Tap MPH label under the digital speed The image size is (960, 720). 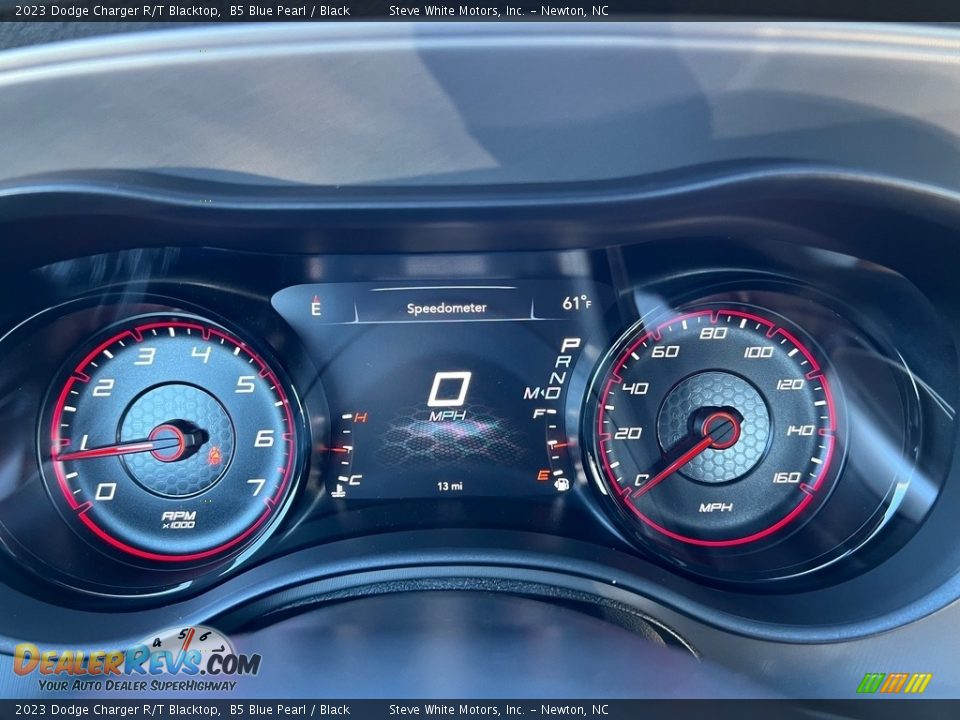tap(448, 416)
